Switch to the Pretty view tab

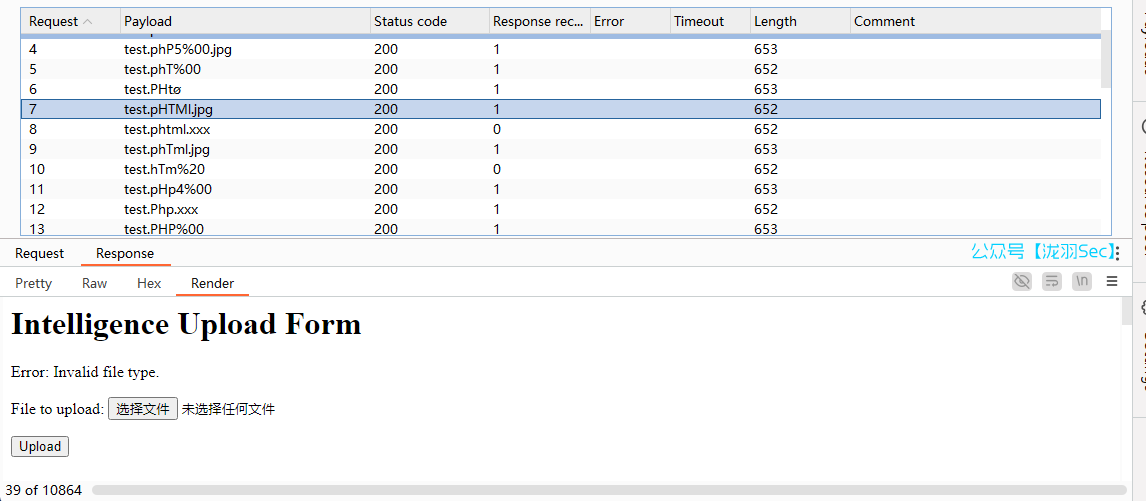33,283
